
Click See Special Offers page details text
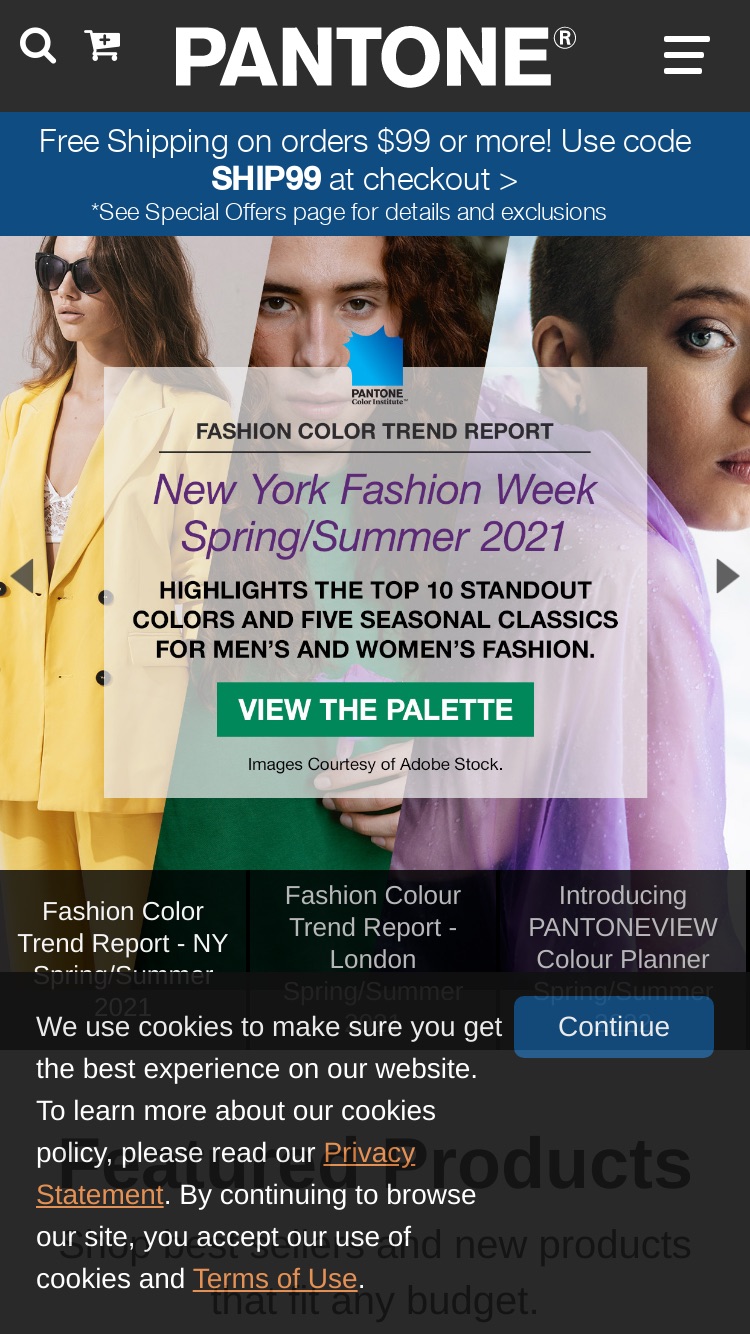tap(349, 212)
